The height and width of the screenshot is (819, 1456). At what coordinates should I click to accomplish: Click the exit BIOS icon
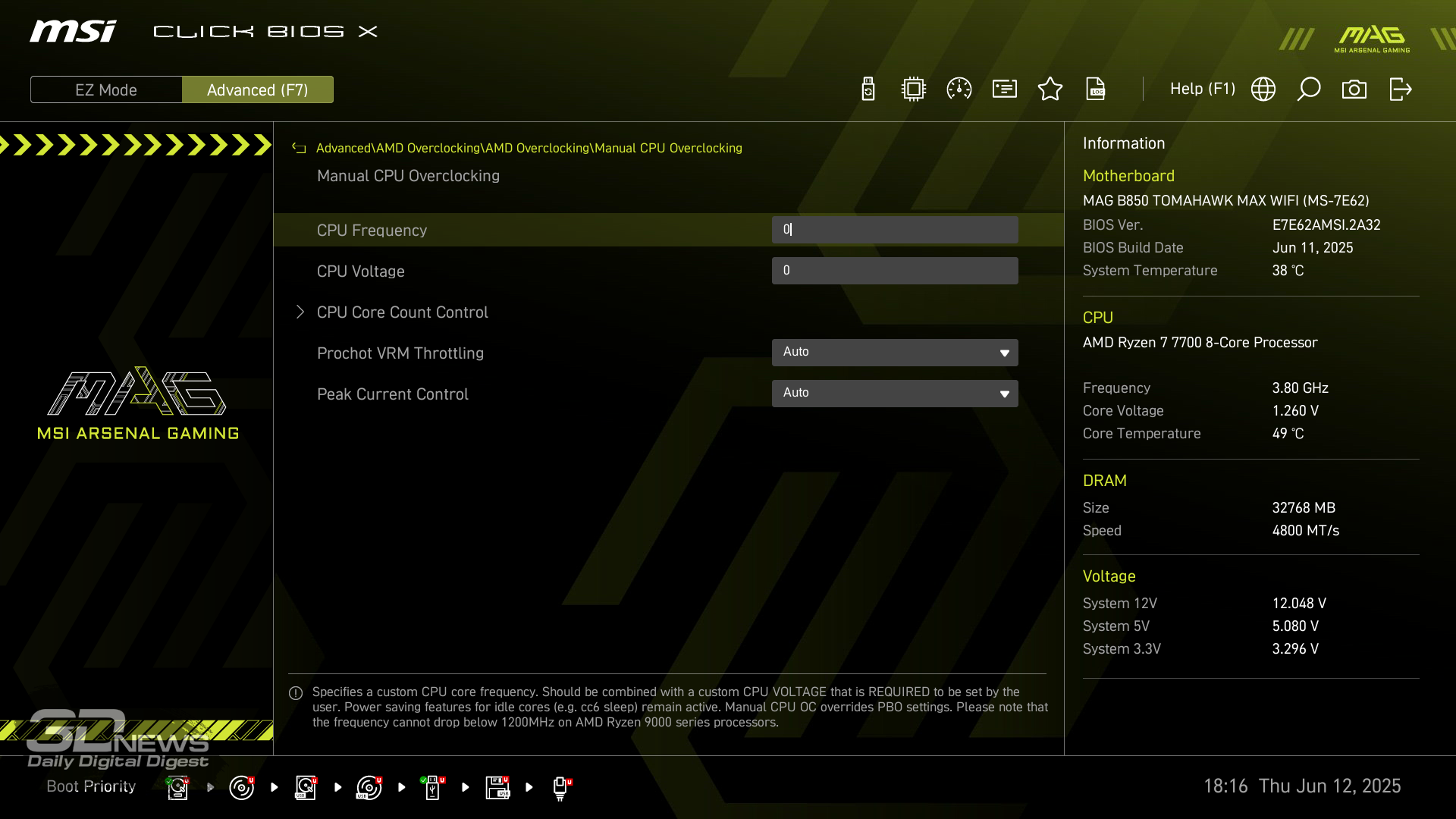pos(1401,89)
